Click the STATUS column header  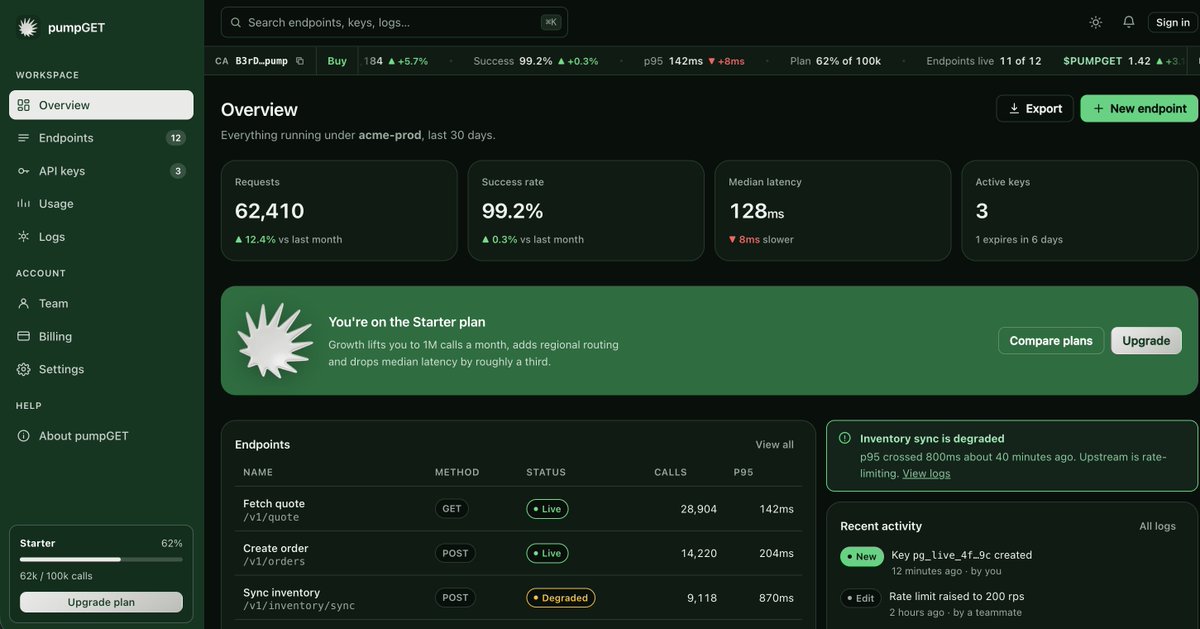coord(546,472)
